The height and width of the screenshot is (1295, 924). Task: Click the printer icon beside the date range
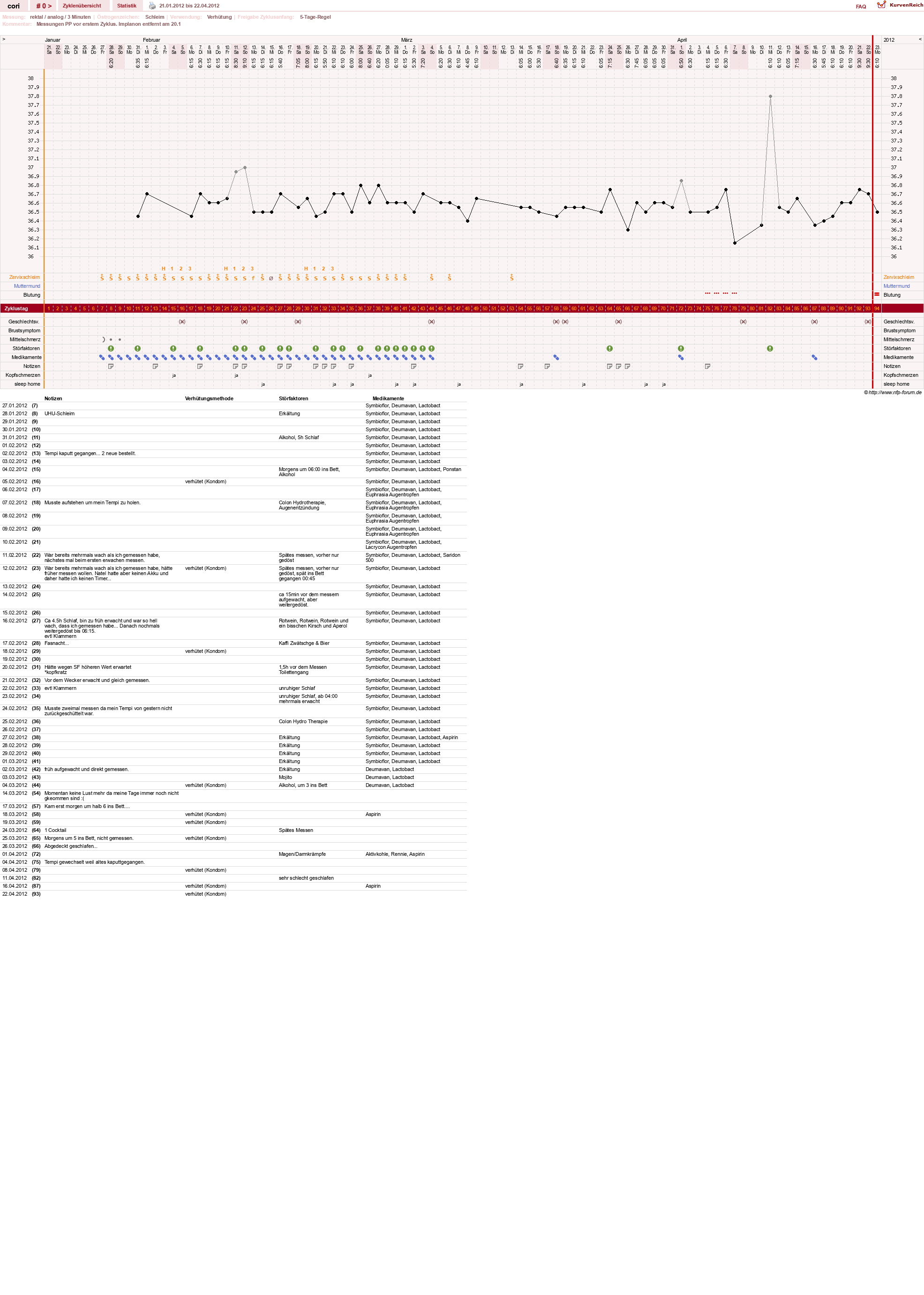152,6
